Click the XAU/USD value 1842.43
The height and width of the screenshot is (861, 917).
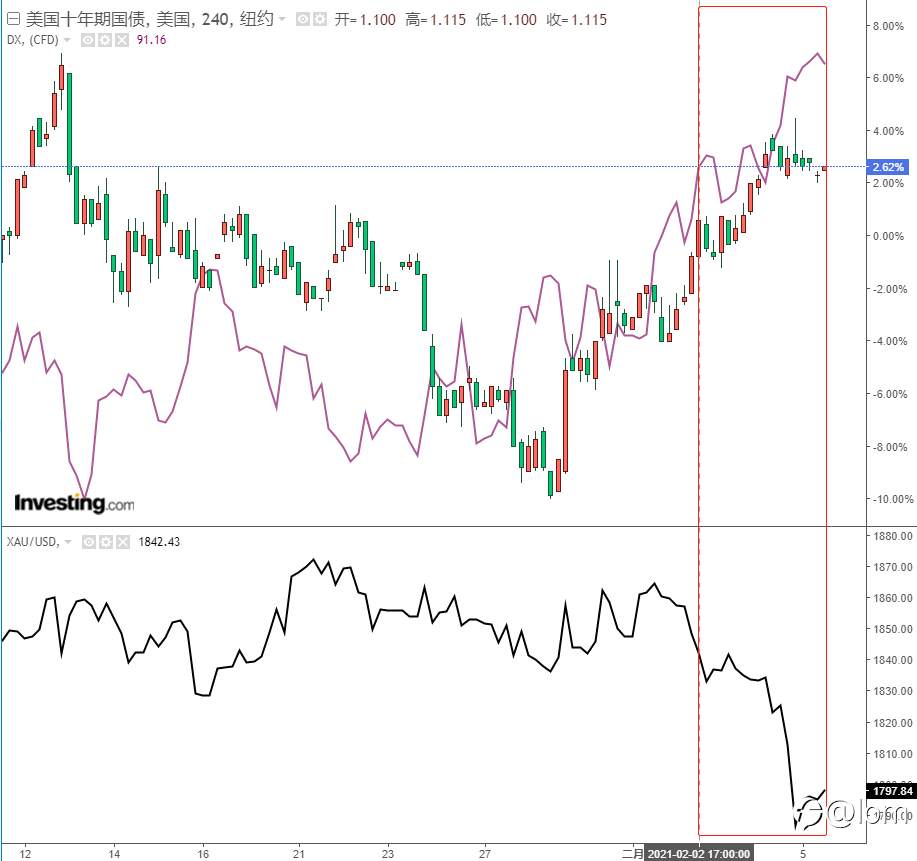coord(159,542)
